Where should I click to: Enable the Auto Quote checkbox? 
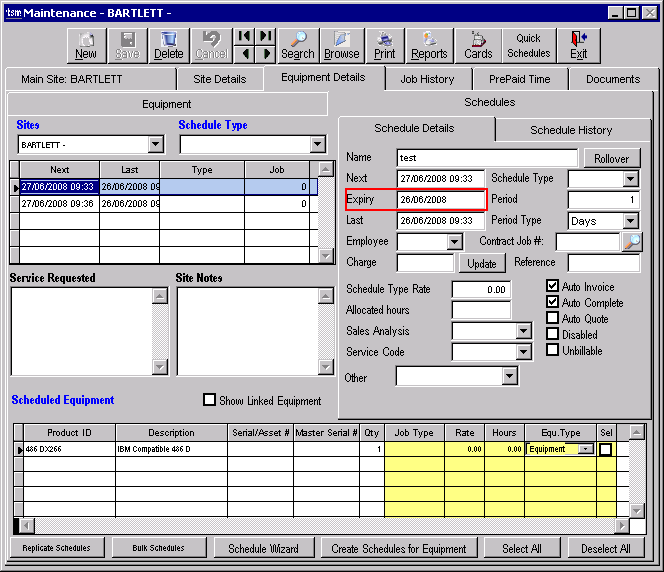[x=553, y=319]
